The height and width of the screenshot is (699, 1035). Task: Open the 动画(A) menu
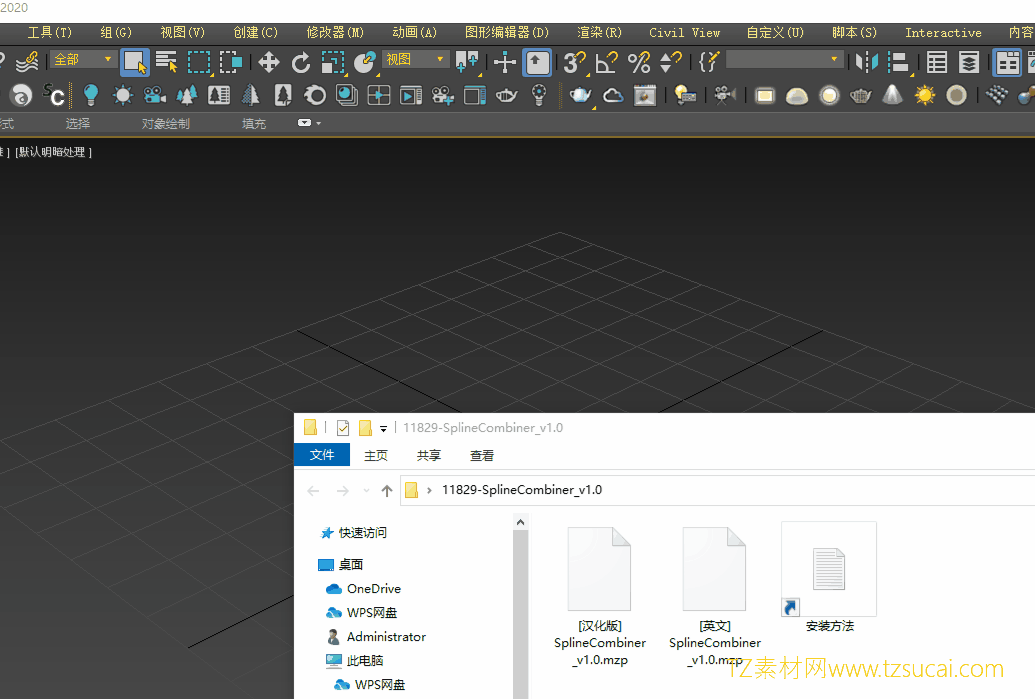coord(415,32)
